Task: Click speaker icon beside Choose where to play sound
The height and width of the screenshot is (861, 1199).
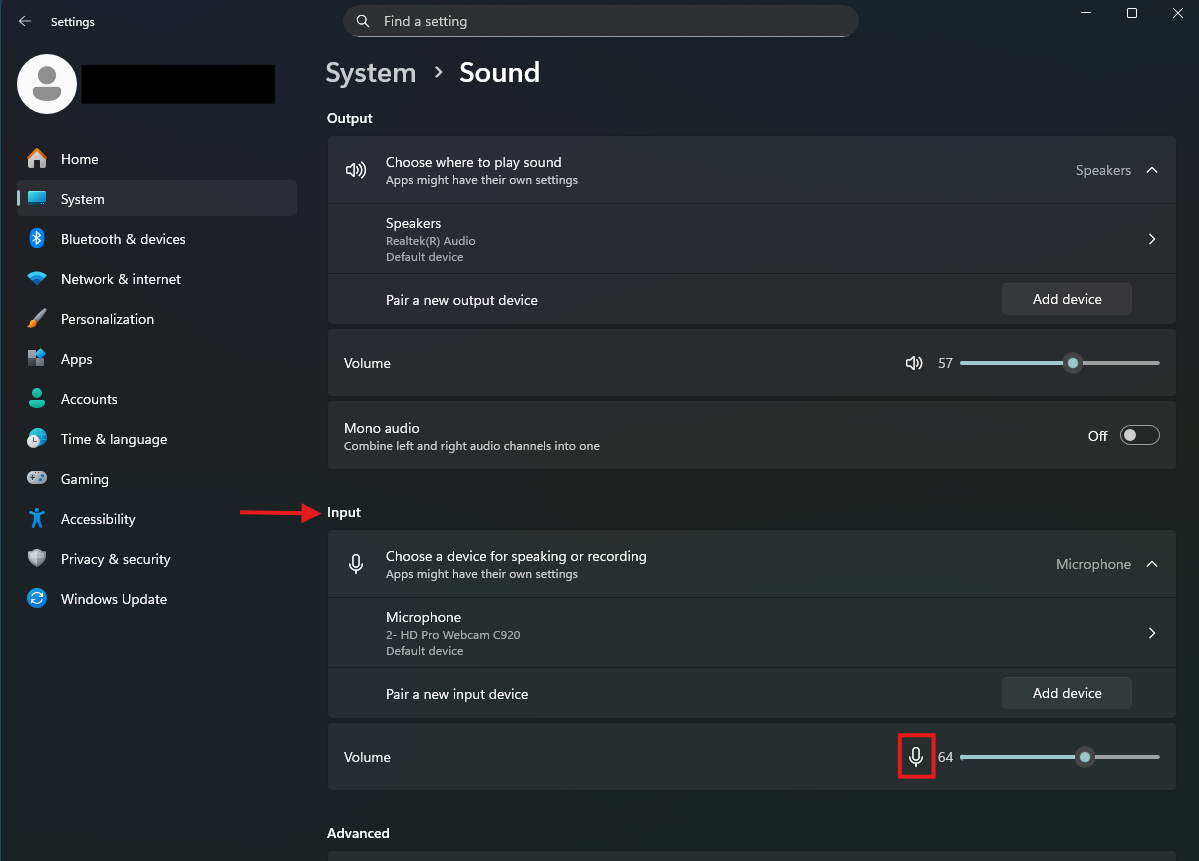Action: point(356,170)
